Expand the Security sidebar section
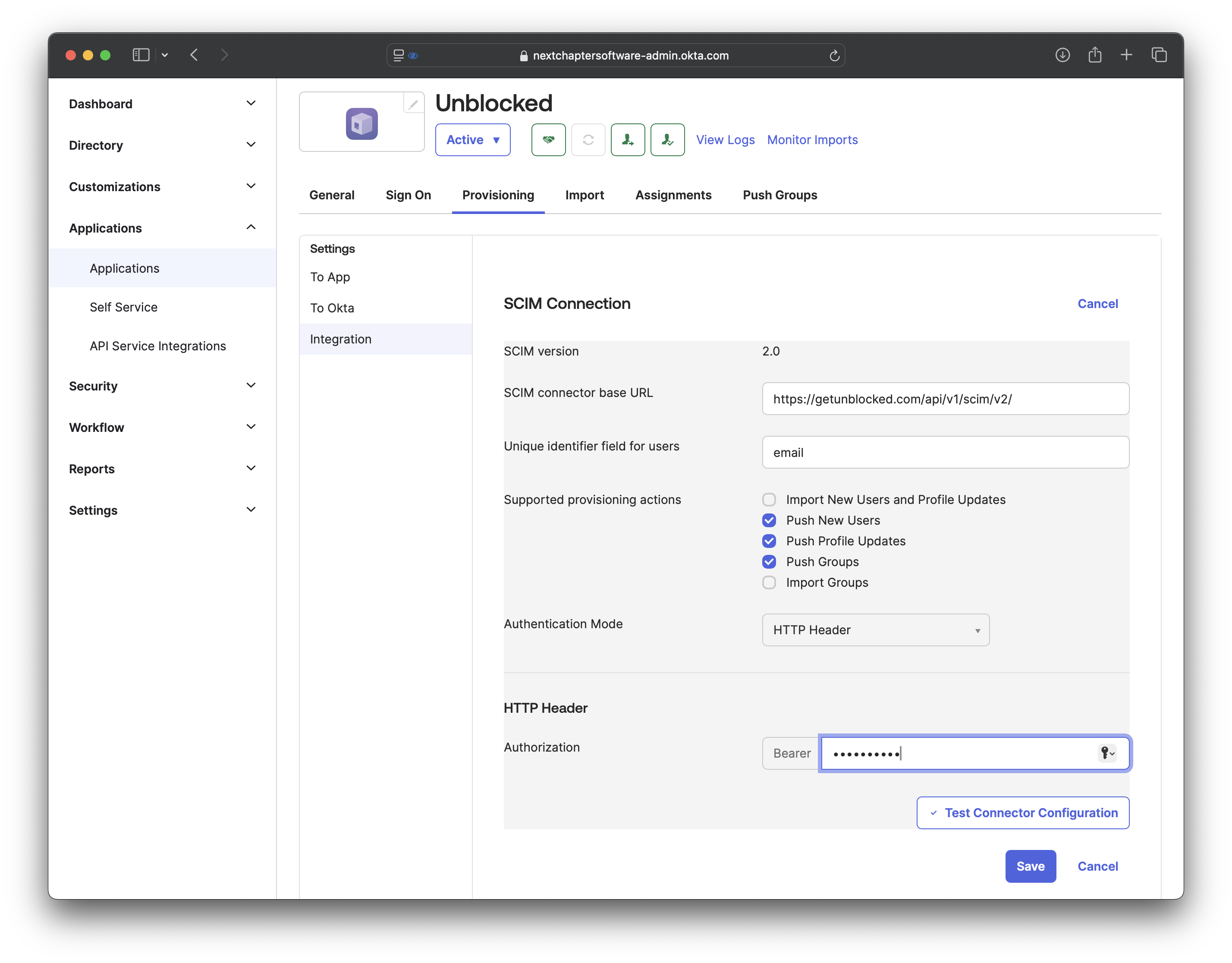This screenshot has width=1232, height=963. 162,386
